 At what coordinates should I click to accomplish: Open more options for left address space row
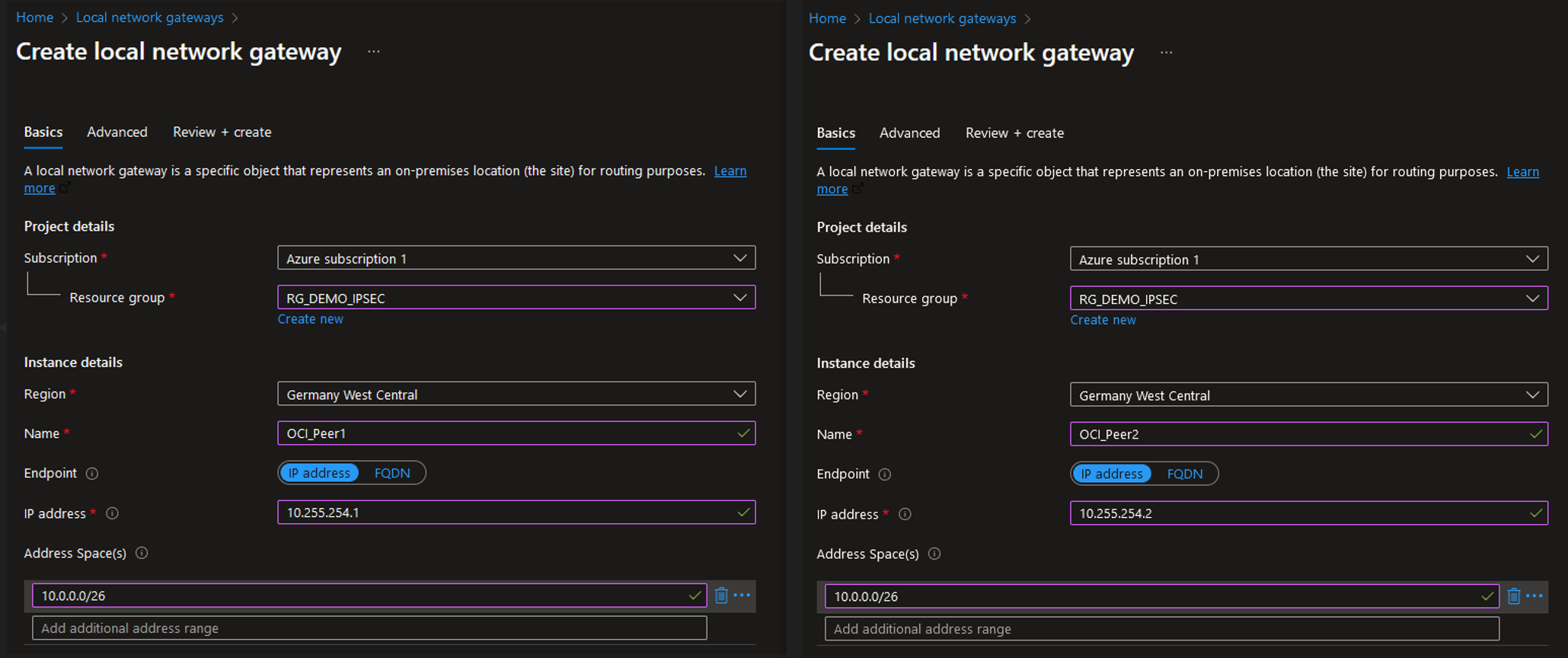742,596
